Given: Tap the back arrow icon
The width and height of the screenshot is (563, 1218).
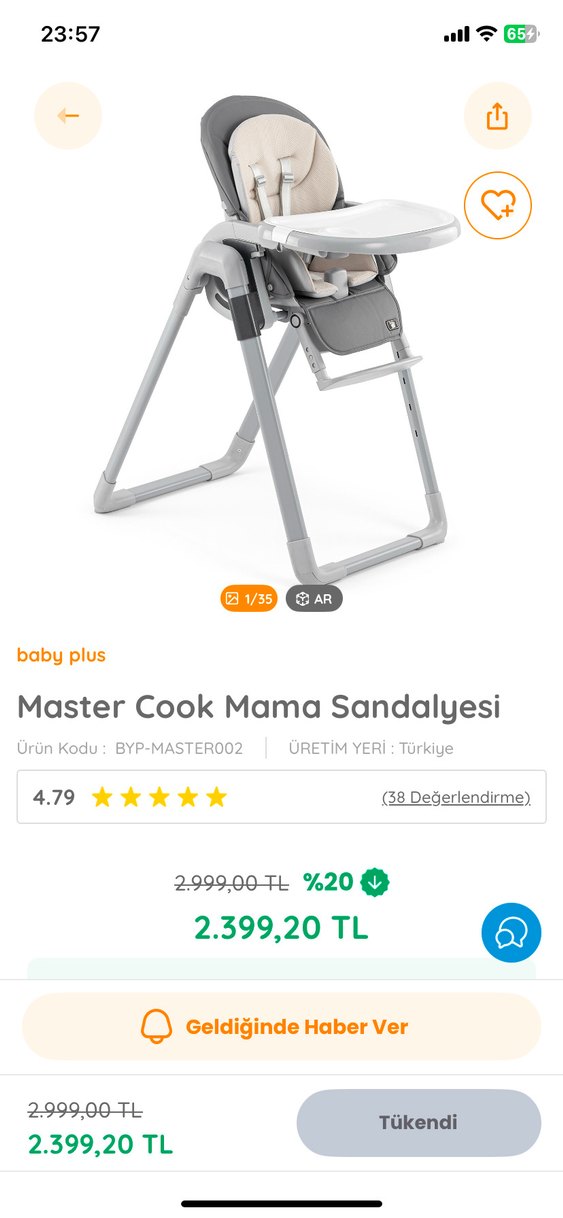Looking at the screenshot, I should (68, 116).
